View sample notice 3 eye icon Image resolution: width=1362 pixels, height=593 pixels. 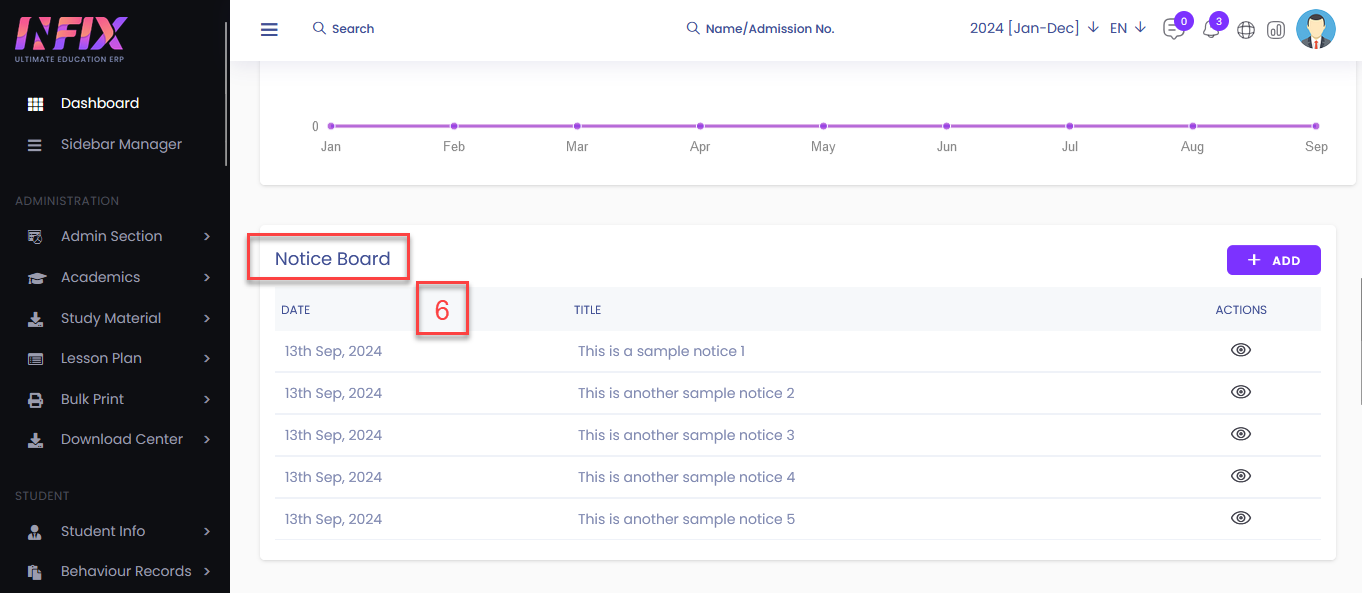[x=1241, y=434]
